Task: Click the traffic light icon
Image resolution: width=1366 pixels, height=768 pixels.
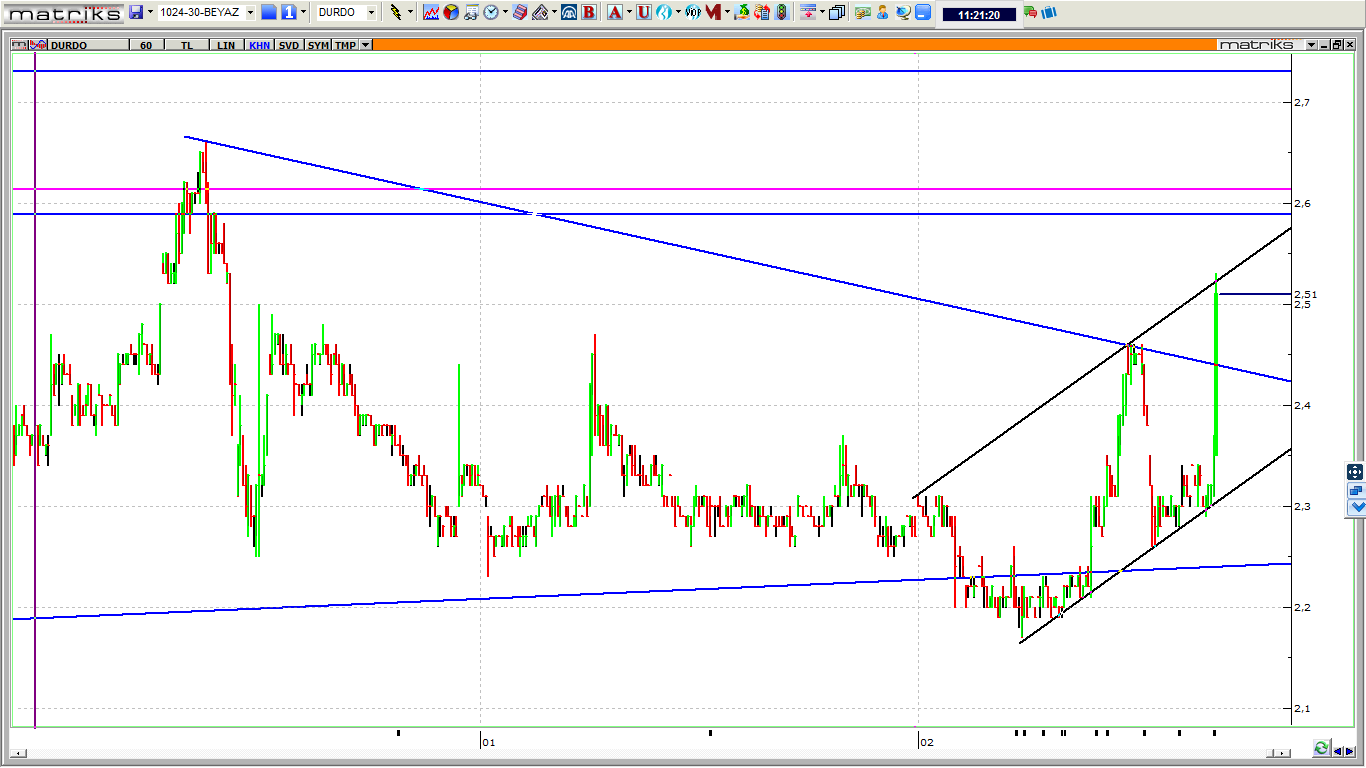Action: click(781, 12)
